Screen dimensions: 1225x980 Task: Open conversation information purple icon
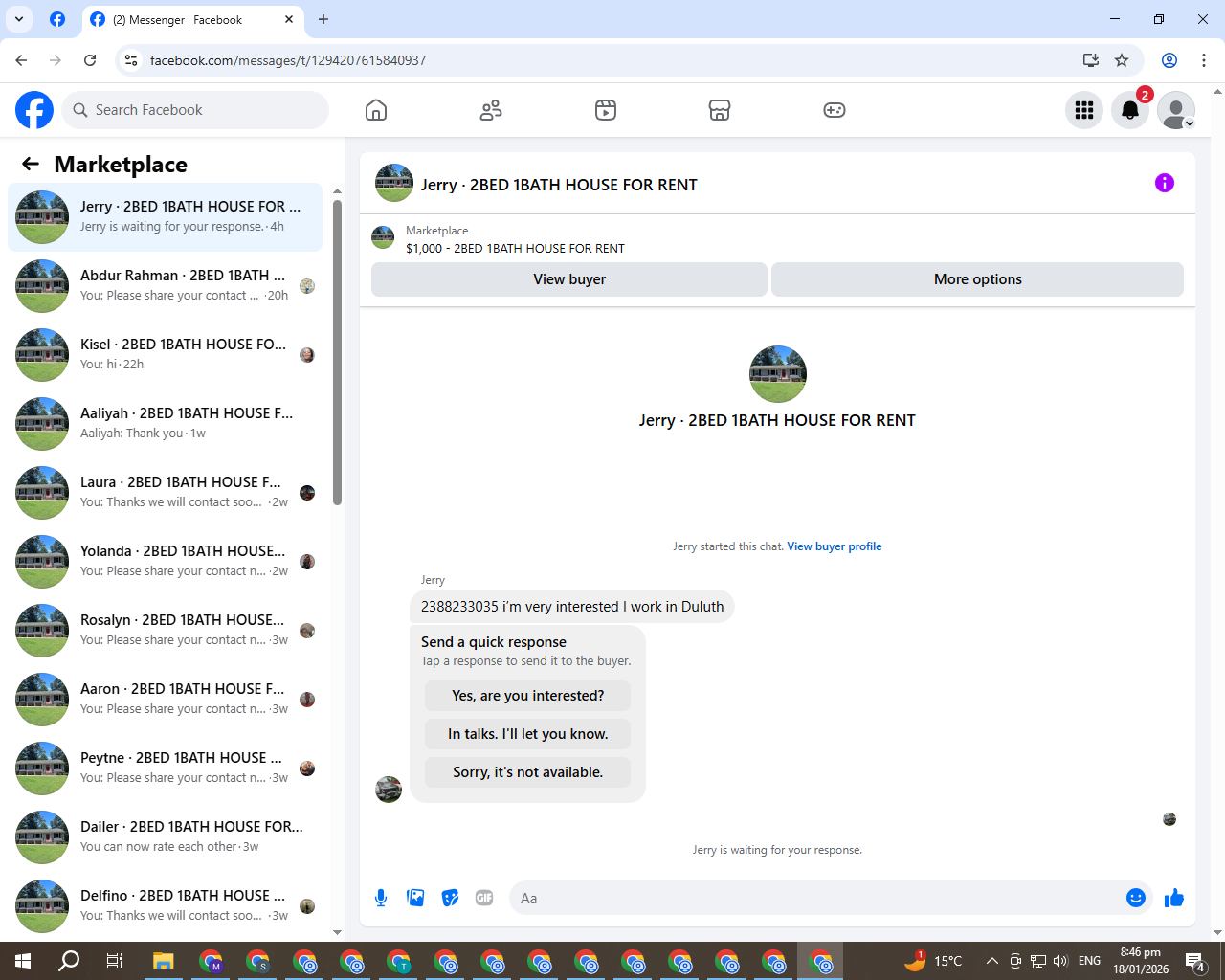coord(1165,183)
